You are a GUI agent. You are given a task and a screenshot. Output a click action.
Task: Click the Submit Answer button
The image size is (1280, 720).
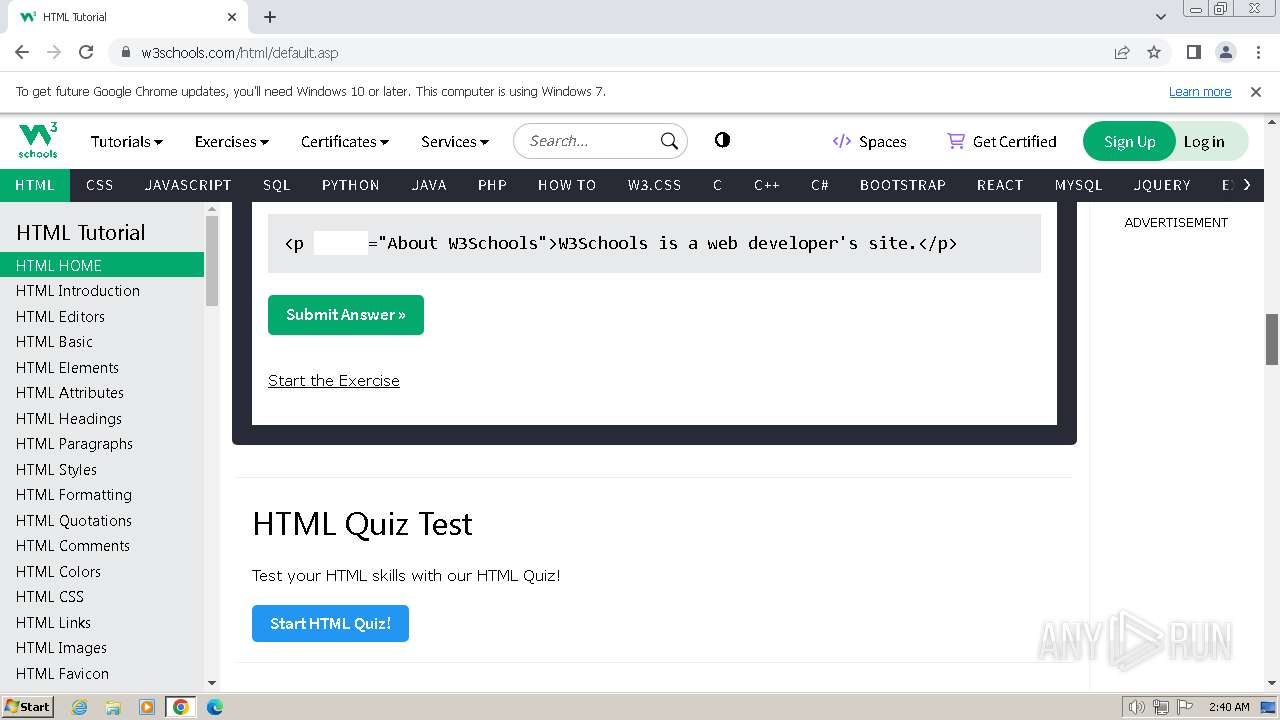click(x=346, y=315)
